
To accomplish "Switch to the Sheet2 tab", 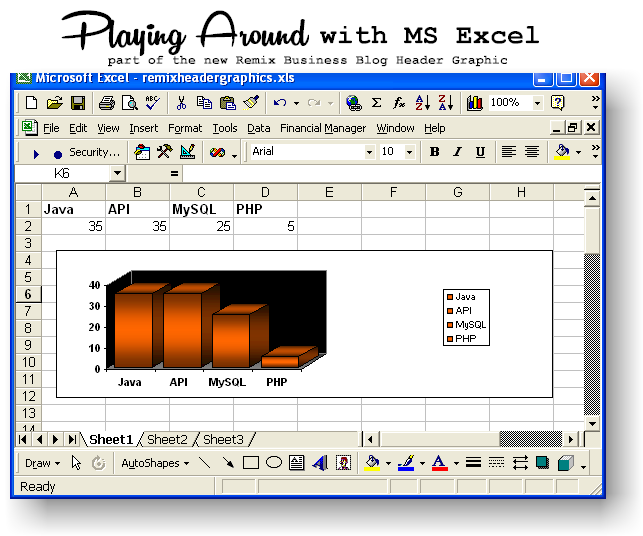I will tap(167, 440).
